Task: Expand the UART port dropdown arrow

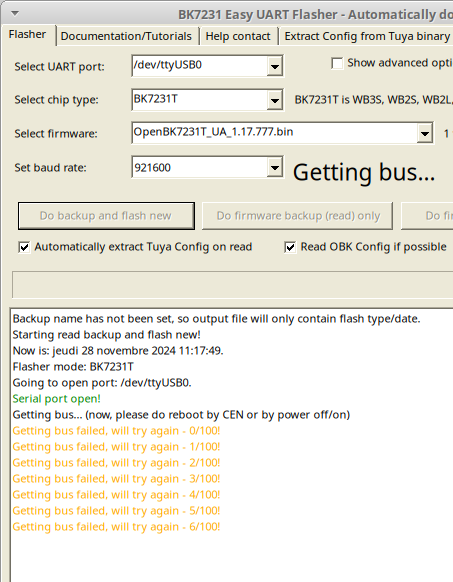Action: [x=275, y=66]
